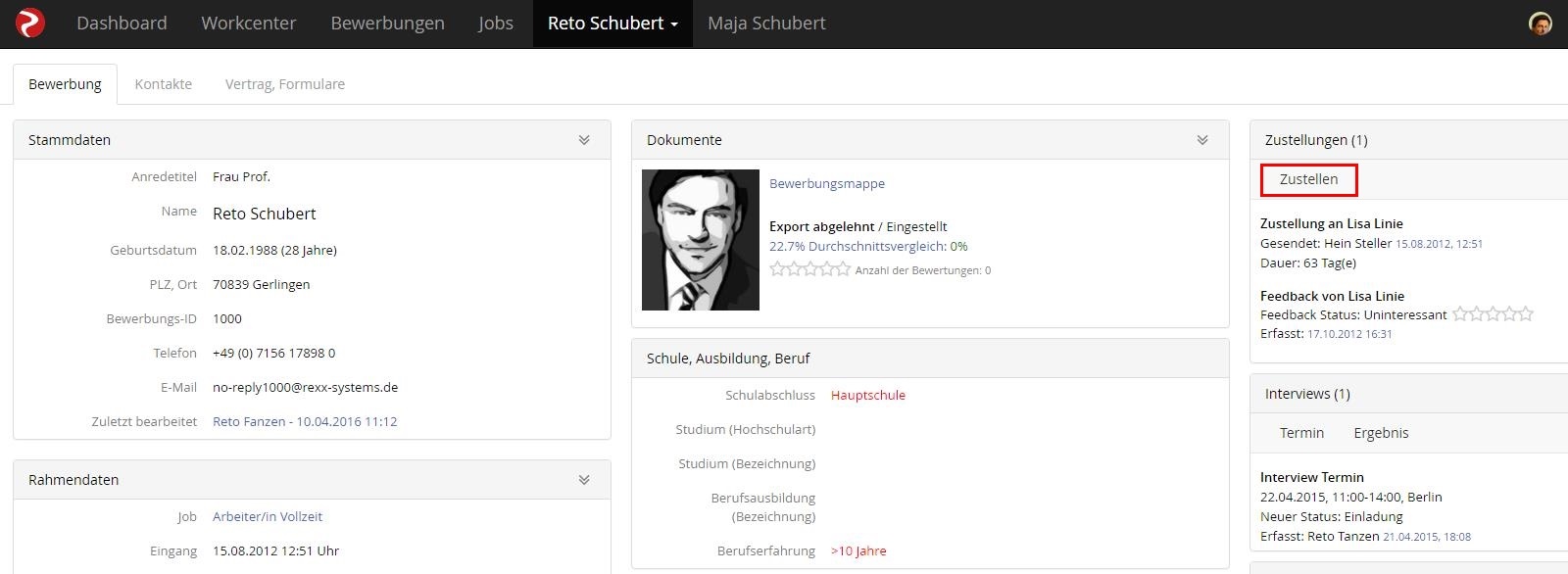Image resolution: width=1568 pixels, height=574 pixels.
Task: Click the Bewerbungs-ID value 1000
Action: coord(227,318)
